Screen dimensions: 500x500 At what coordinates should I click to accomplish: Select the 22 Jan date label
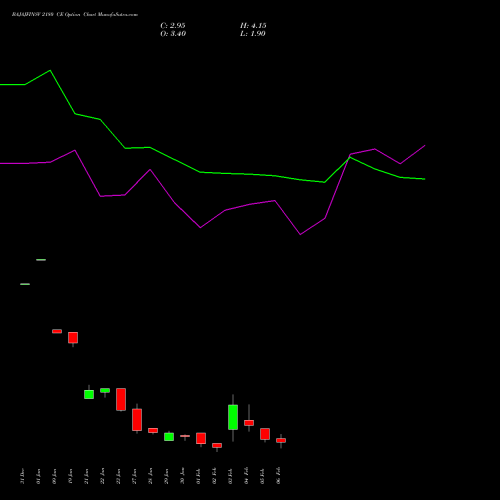pos(102,476)
